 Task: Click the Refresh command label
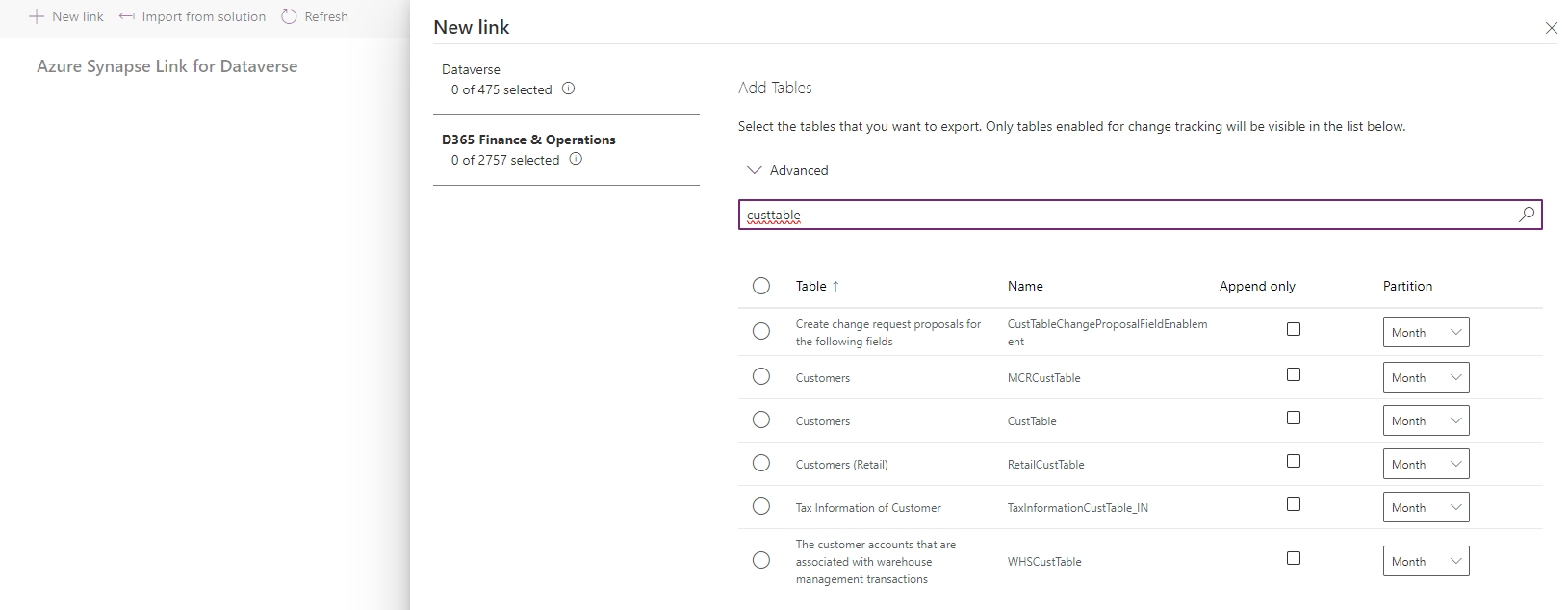point(326,16)
